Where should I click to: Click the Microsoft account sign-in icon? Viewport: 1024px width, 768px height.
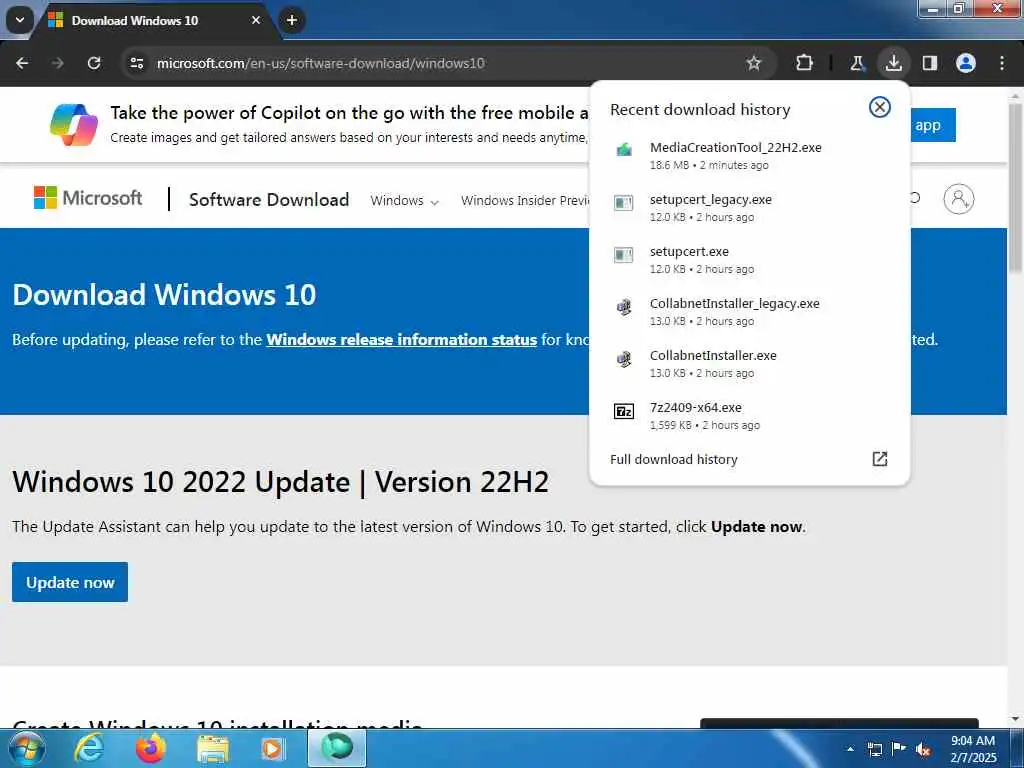coord(959,199)
